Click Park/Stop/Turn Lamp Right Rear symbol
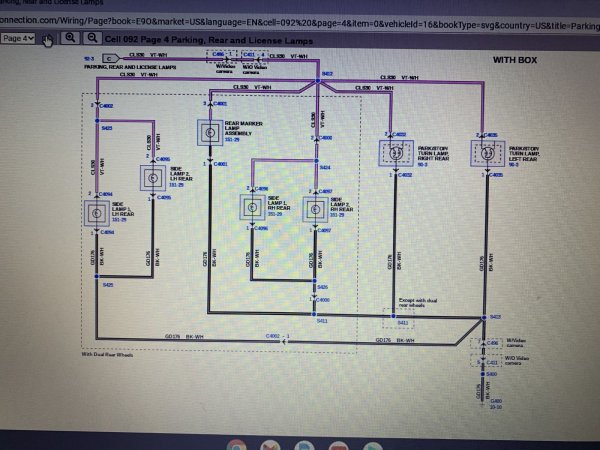The width and height of the screenshot is (600, 450). [396, 153]
